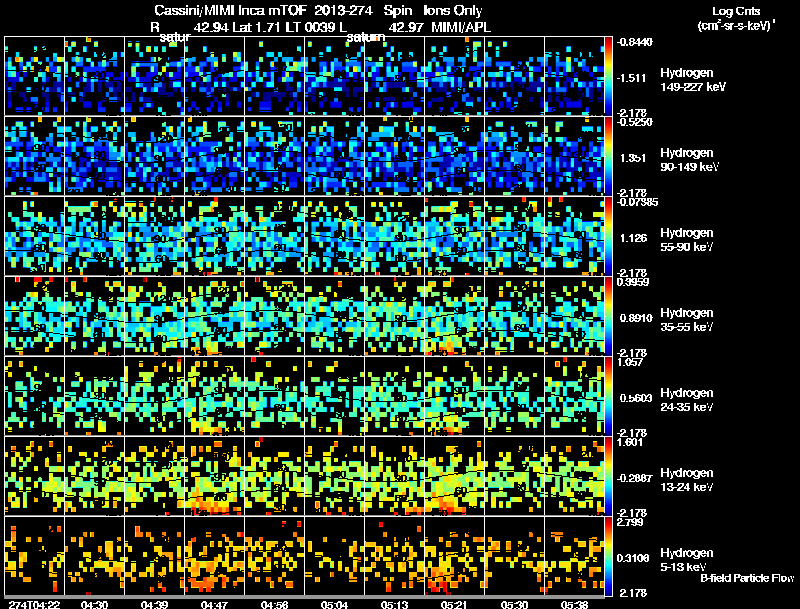Click the colorbar for Hydrogen 90-149 keV

click(608, 156)
